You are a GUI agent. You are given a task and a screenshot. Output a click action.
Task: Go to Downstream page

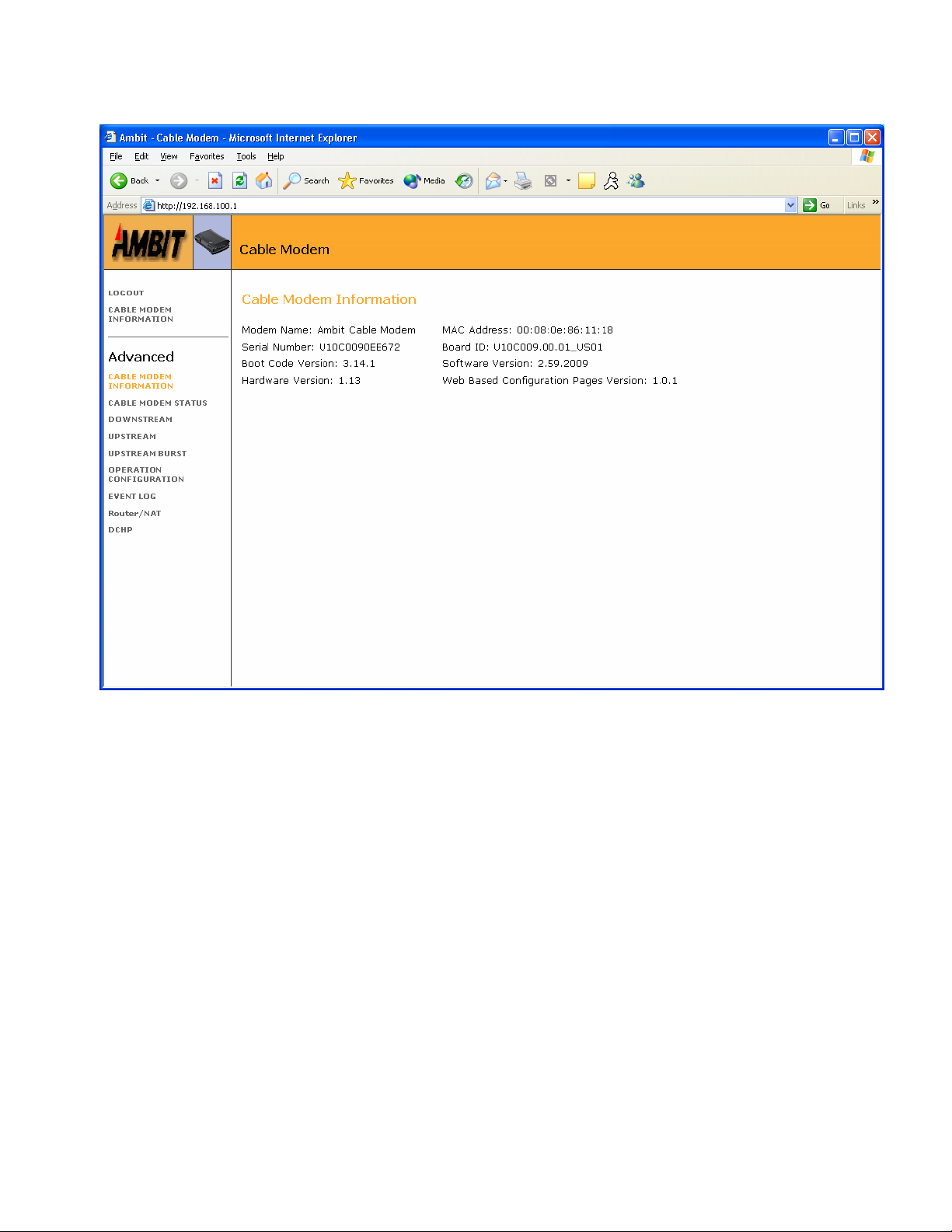pos(141,419)
